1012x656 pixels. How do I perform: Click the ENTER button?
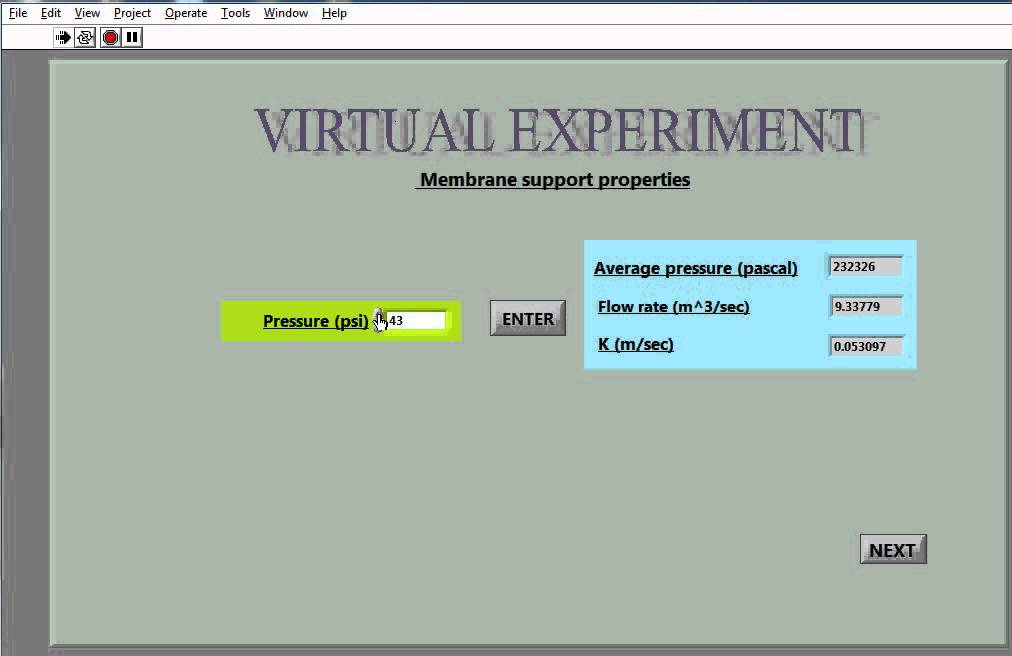528,318
